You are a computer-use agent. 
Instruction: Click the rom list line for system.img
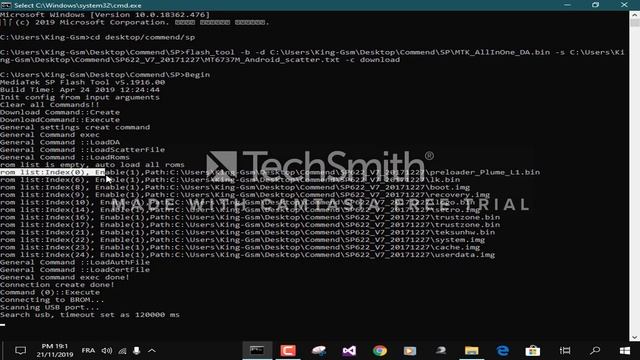242,240
